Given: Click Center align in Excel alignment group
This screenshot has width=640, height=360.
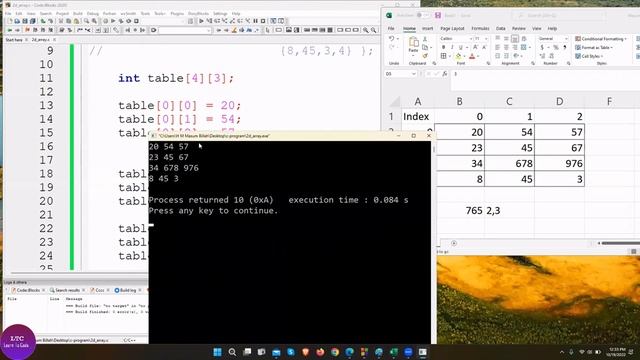Looking at the screenshot, I should 506,47.
